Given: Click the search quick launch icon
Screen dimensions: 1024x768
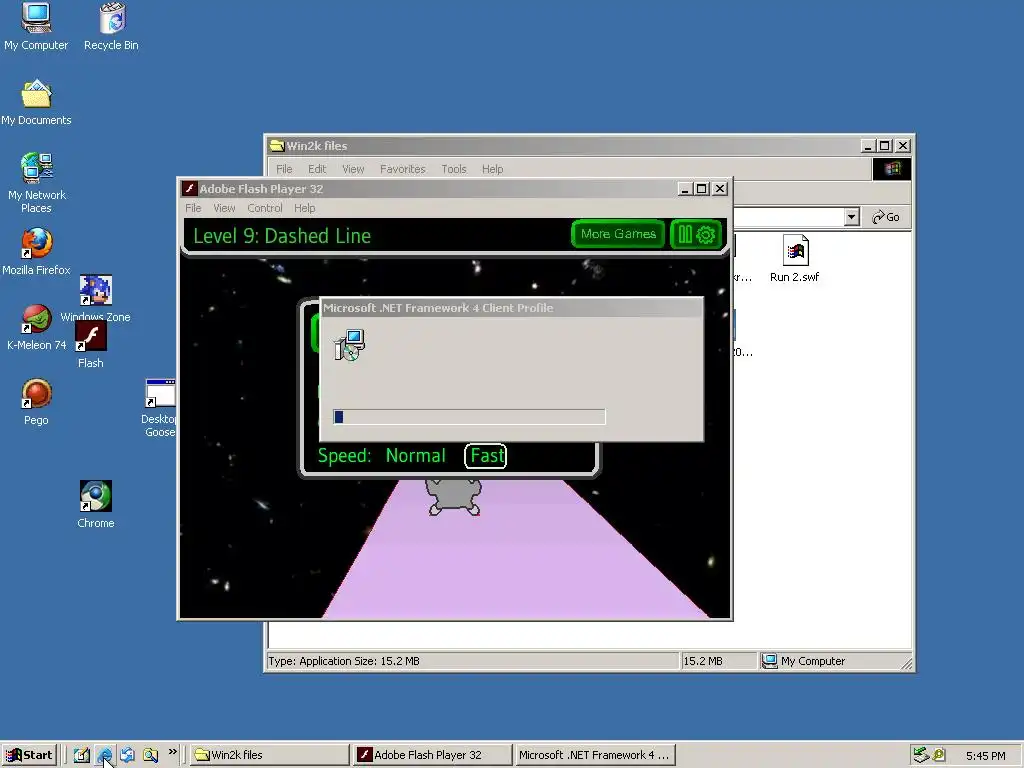Looking at the screenshot, I should coord(150,755).
